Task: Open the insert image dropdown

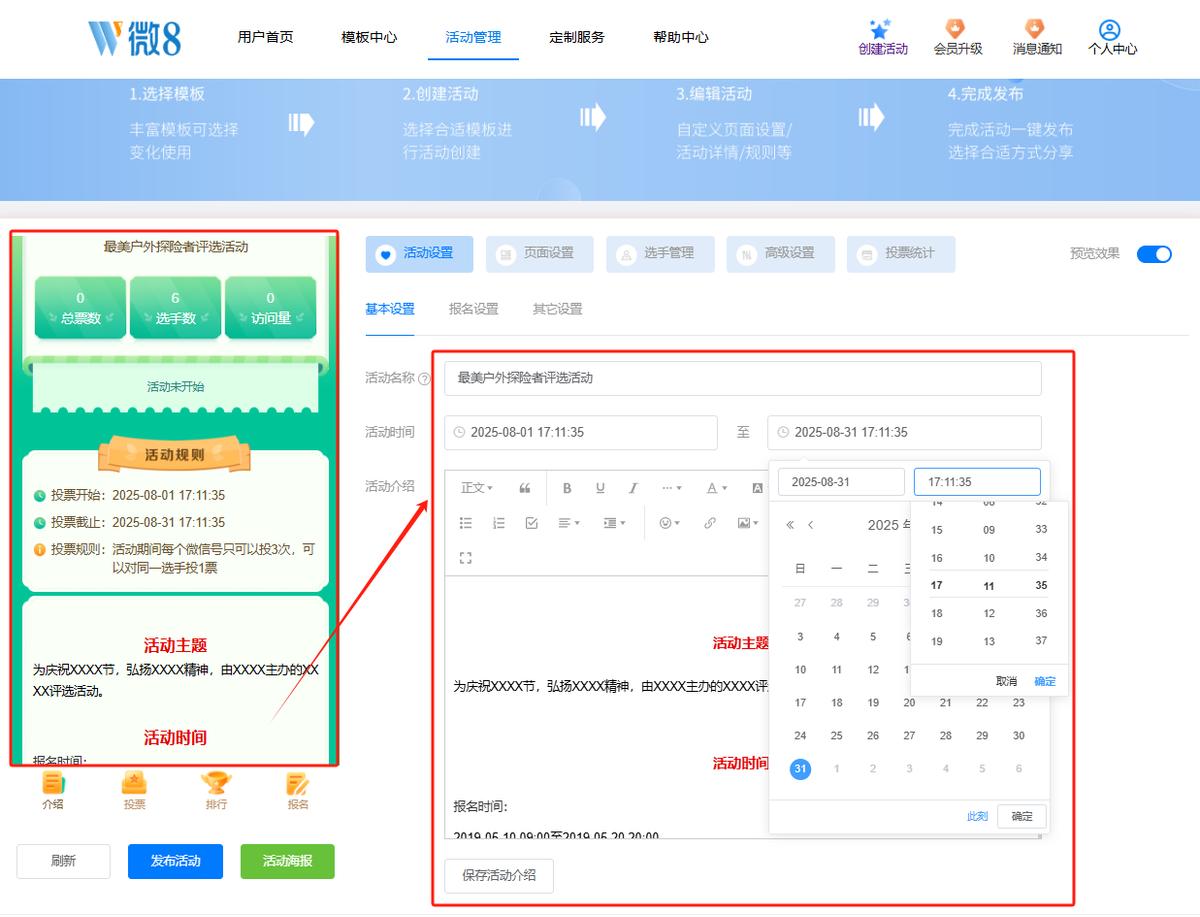Action: 747,523
